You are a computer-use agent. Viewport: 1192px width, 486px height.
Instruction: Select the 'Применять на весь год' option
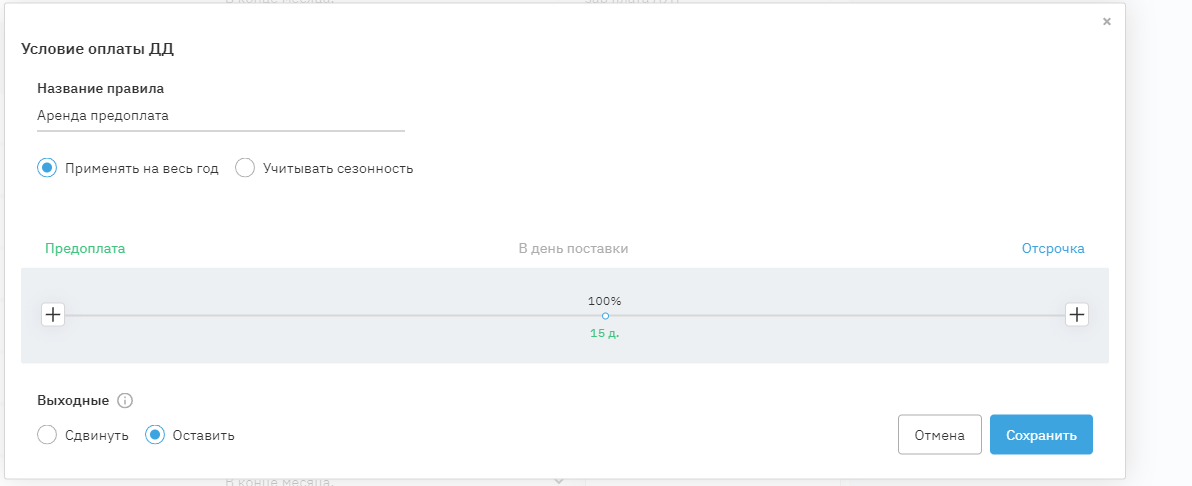tap(46, 168)
